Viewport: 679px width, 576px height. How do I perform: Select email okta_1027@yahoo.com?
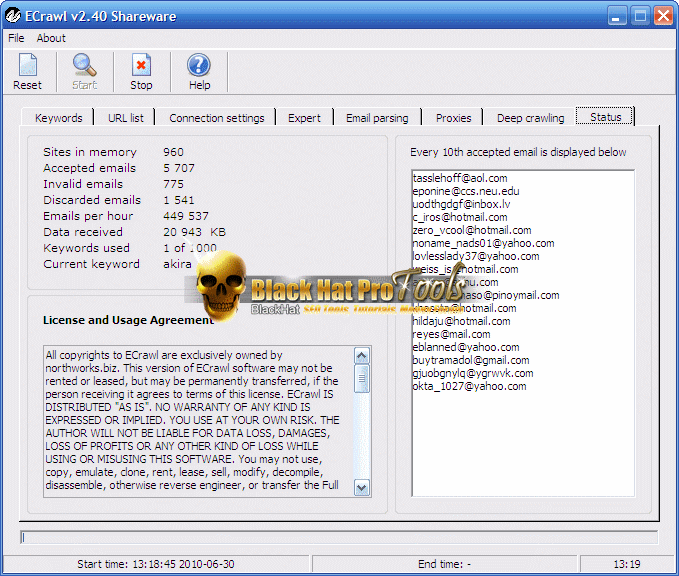[469, 386]
